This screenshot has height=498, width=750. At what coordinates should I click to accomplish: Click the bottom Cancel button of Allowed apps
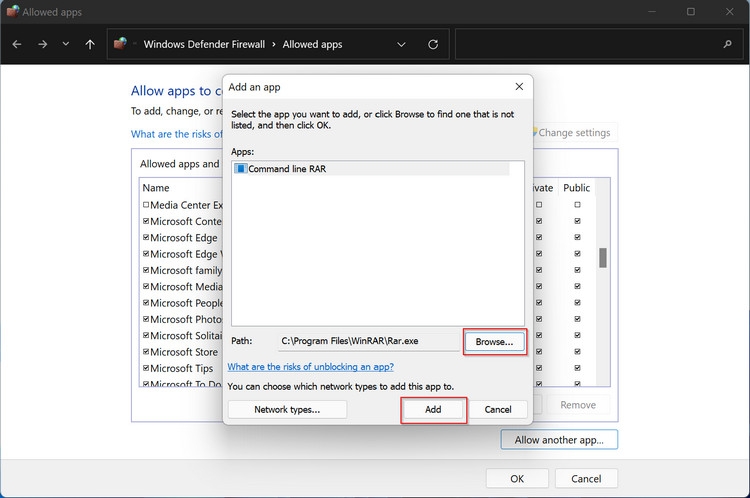click(586, 478)
